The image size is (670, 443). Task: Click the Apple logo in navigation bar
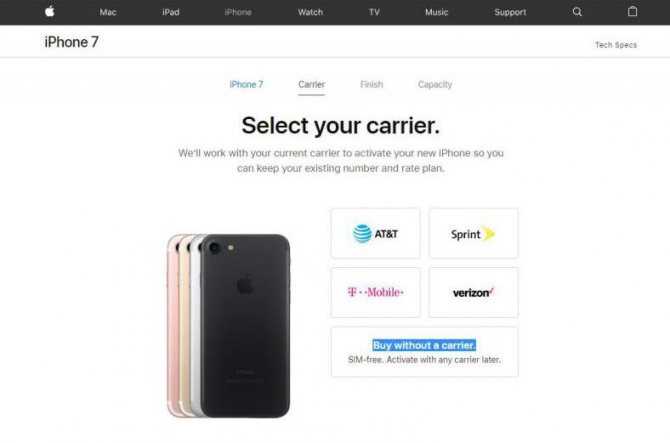[50, 12]
